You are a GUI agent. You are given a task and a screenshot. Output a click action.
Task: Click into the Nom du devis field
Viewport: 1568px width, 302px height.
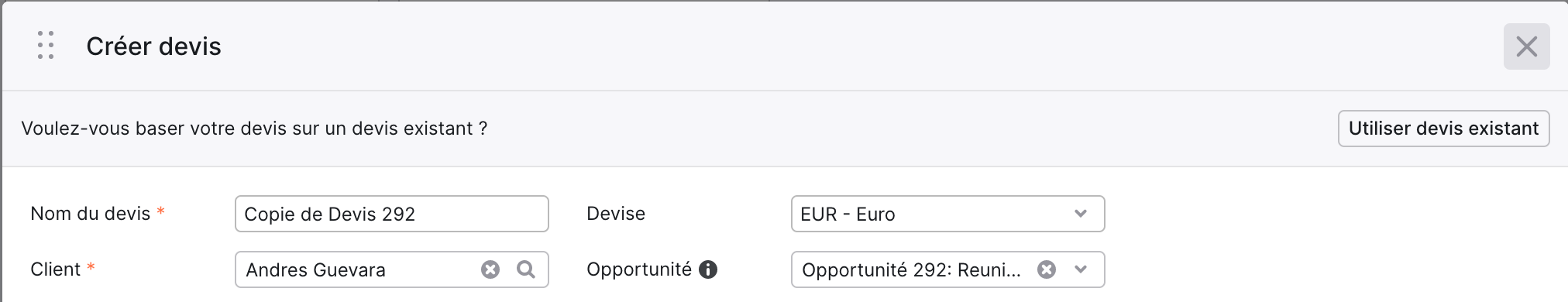coord(391,214)
